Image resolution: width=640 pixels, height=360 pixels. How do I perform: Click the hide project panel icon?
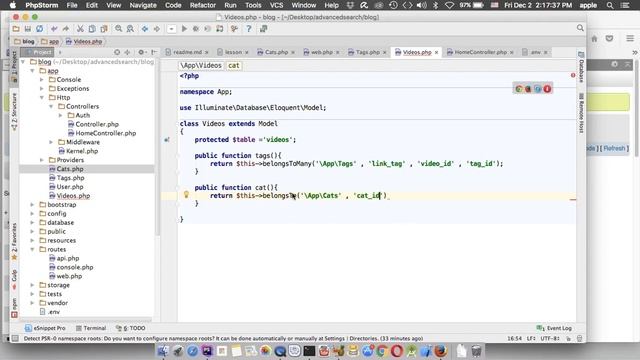(153, 52)
